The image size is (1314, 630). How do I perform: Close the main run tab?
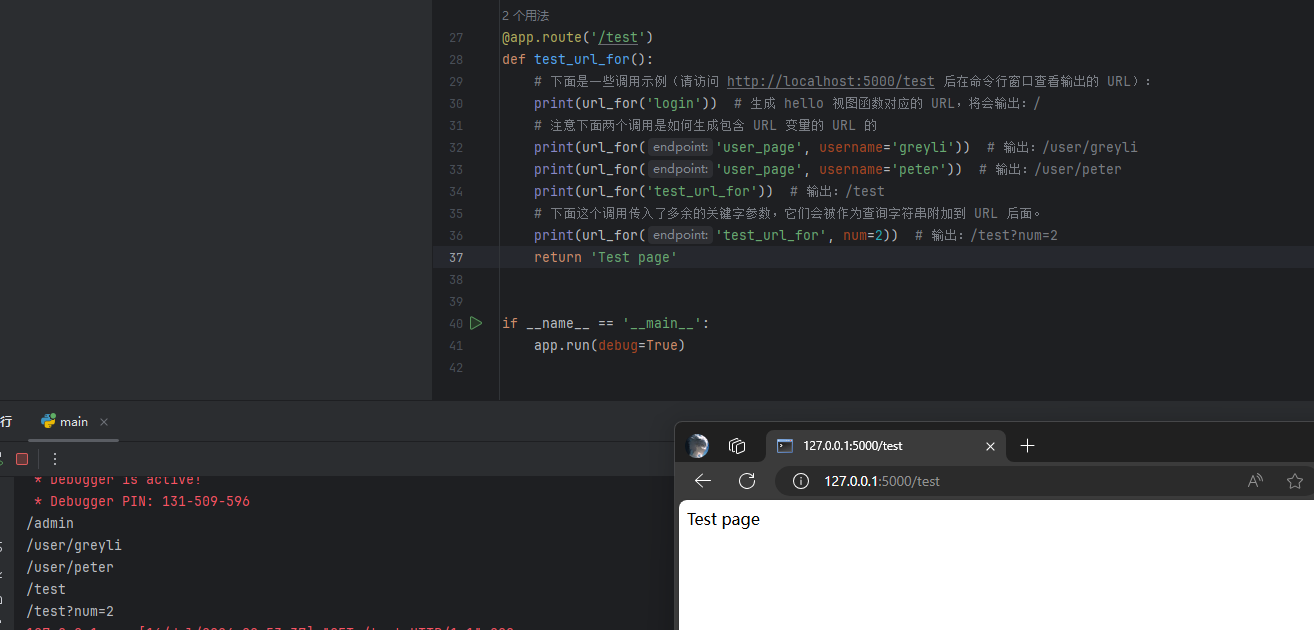coord(104,422)
